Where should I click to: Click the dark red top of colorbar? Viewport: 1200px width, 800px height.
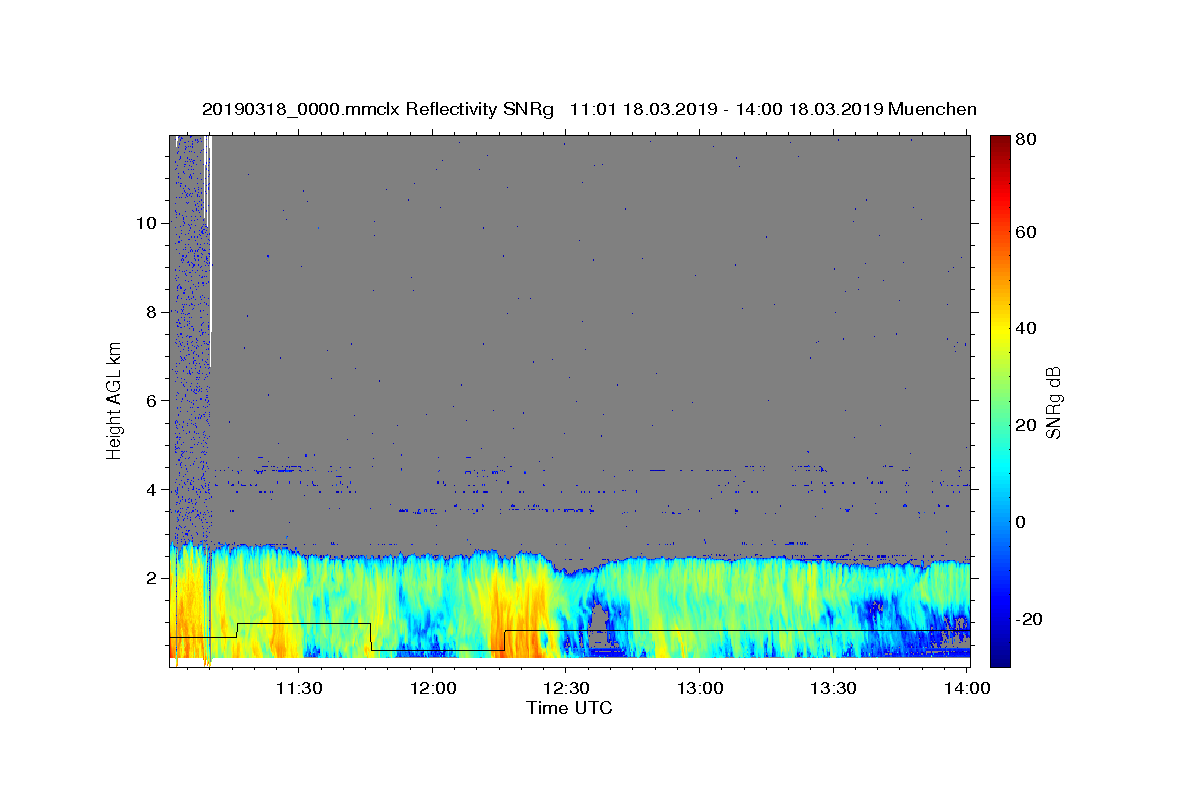coord(1000,143)
